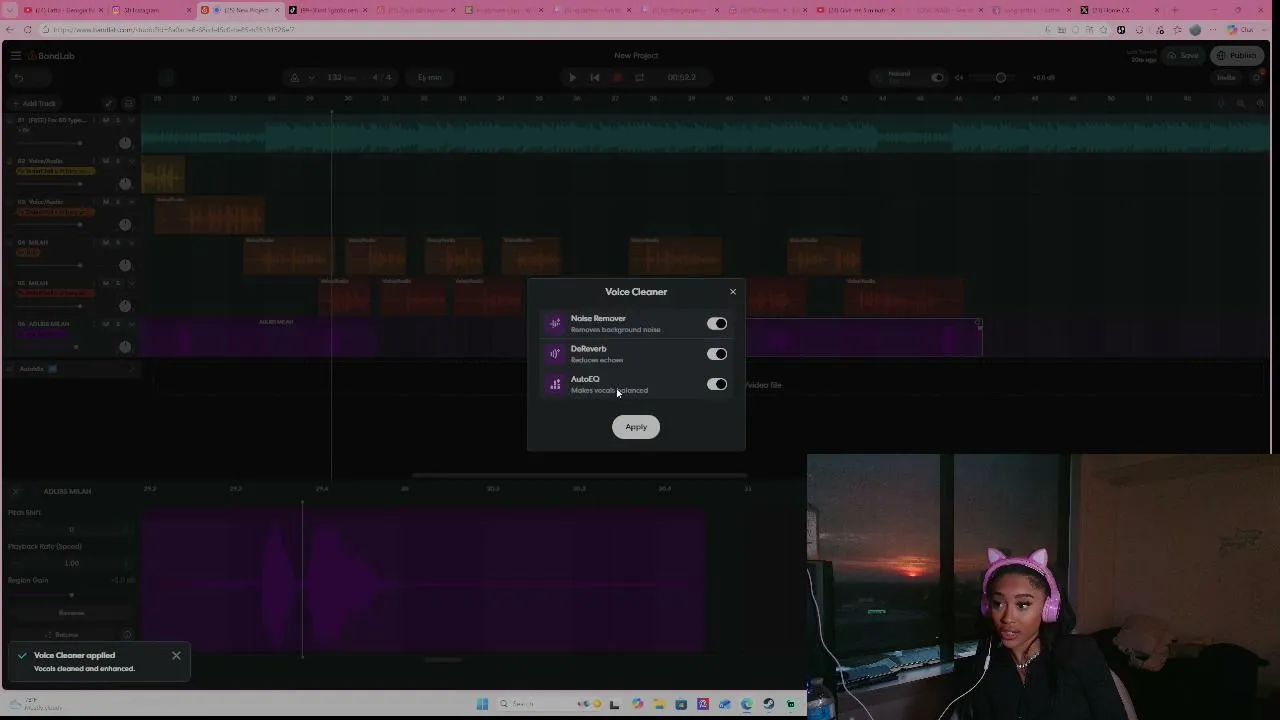Image resolution: width=1280 pixels, height=720 pixels.
Task: Click the AutoEQ bars icon
Action: [555, 384]
